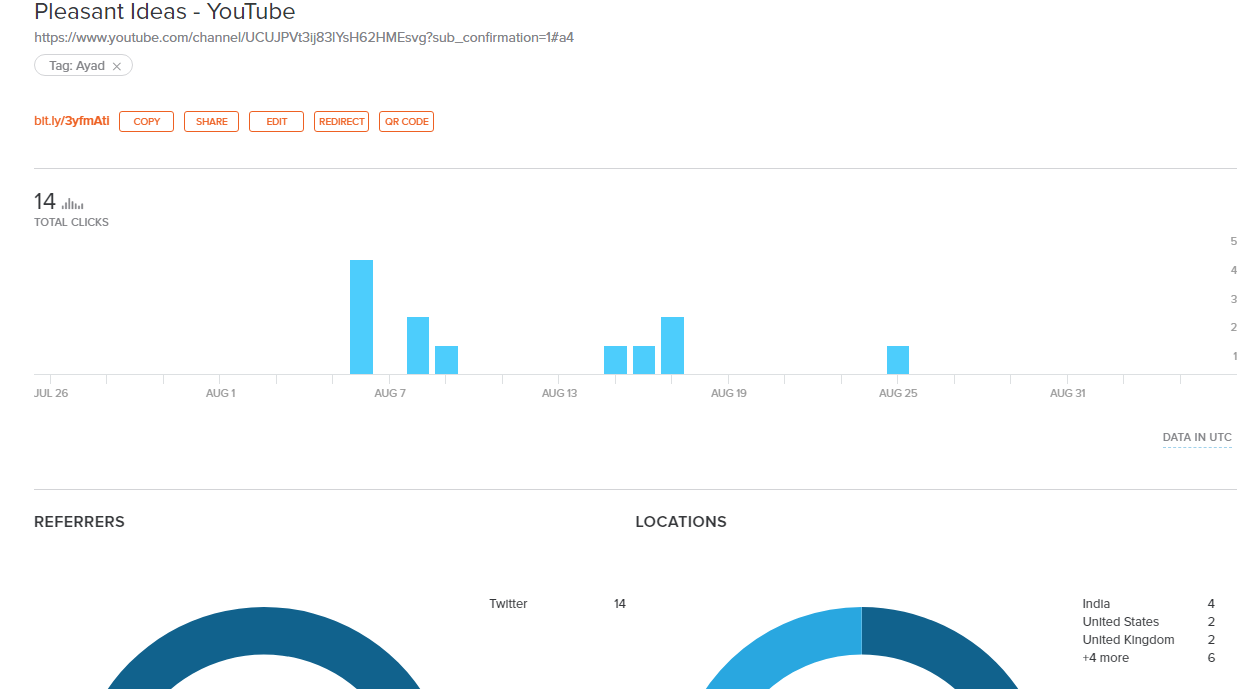Click the AUG 19 axis label
The height and width of the screenshot is (689, 1253).
tap(729, 393)
